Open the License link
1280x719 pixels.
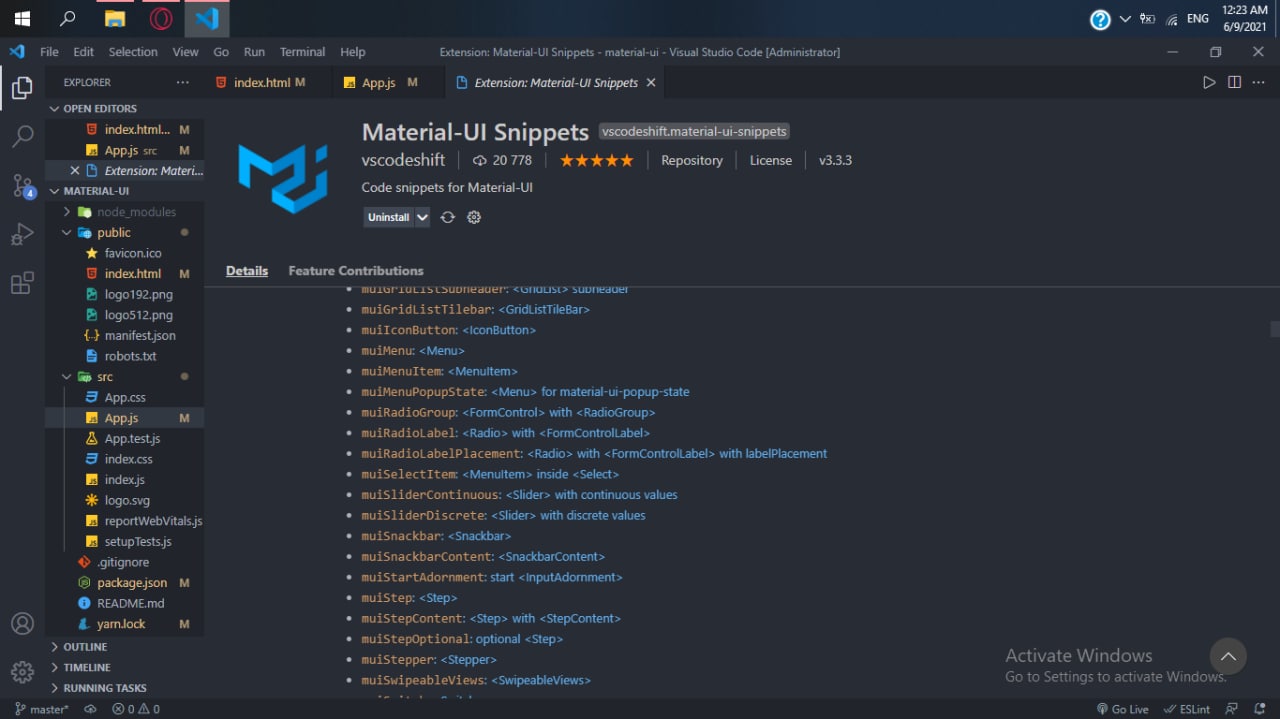771,160
